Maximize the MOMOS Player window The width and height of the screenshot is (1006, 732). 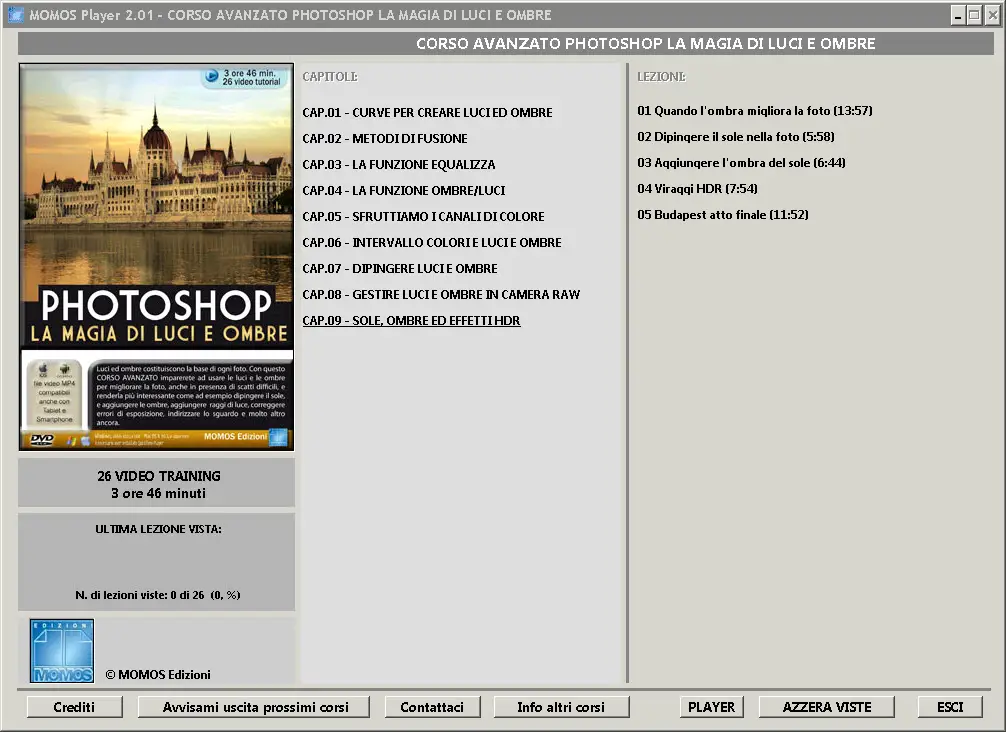coord(974,15)
